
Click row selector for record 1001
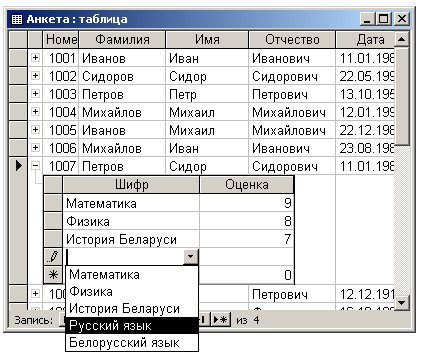pyautogui.click(x=18, y=58)
